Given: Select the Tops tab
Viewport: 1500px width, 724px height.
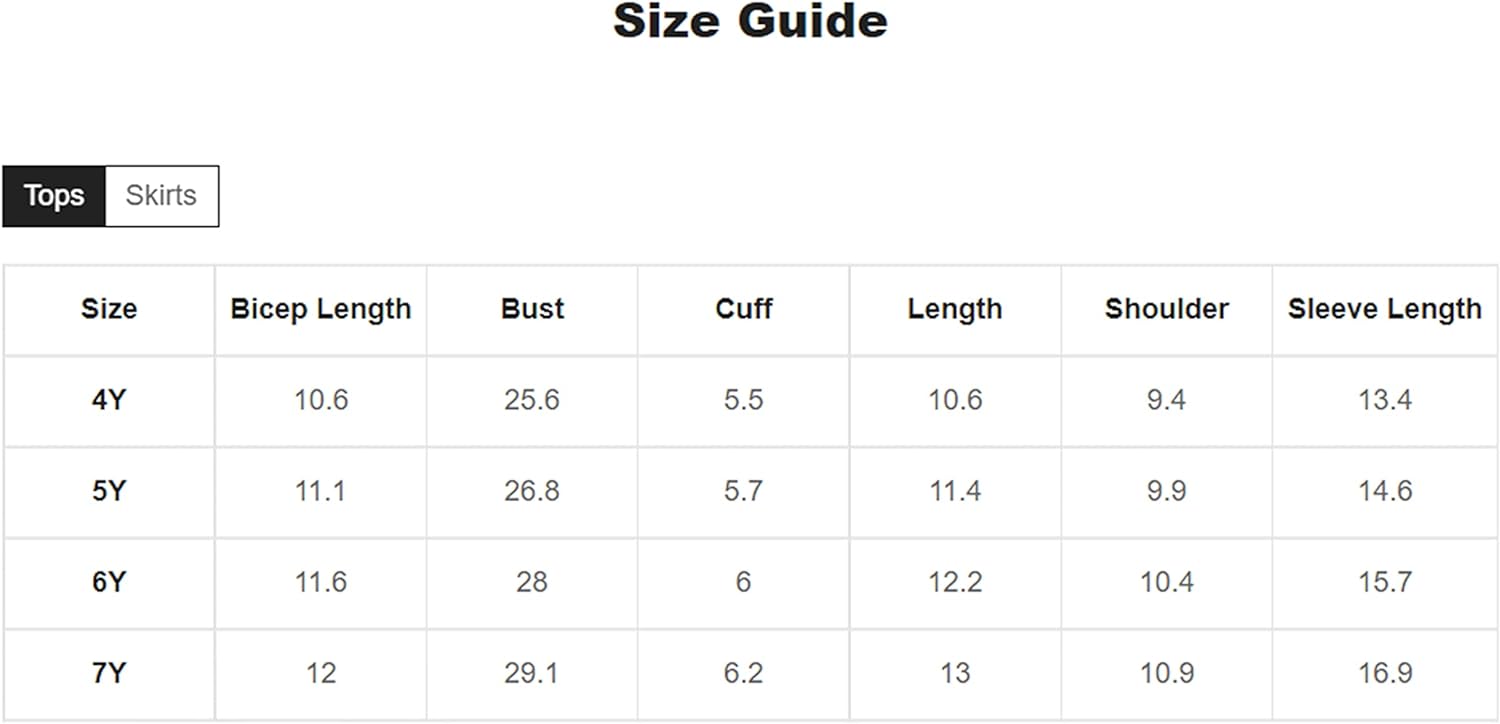Looking at the screenshot, I should 54,195.
